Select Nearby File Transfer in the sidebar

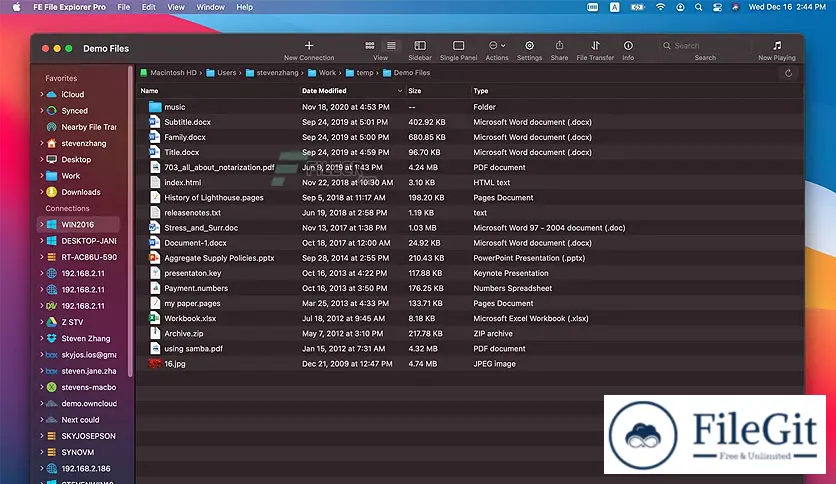pos(83,127)
